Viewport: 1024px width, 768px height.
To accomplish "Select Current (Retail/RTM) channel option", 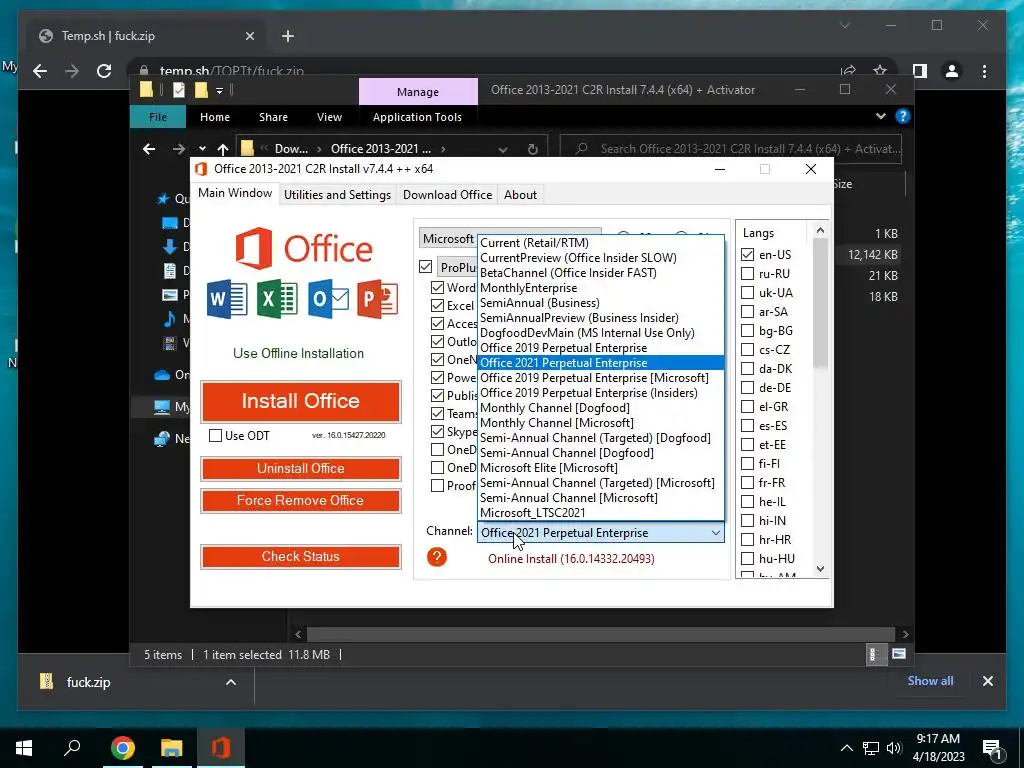I will pyautogui.click(x=601, y=243).
